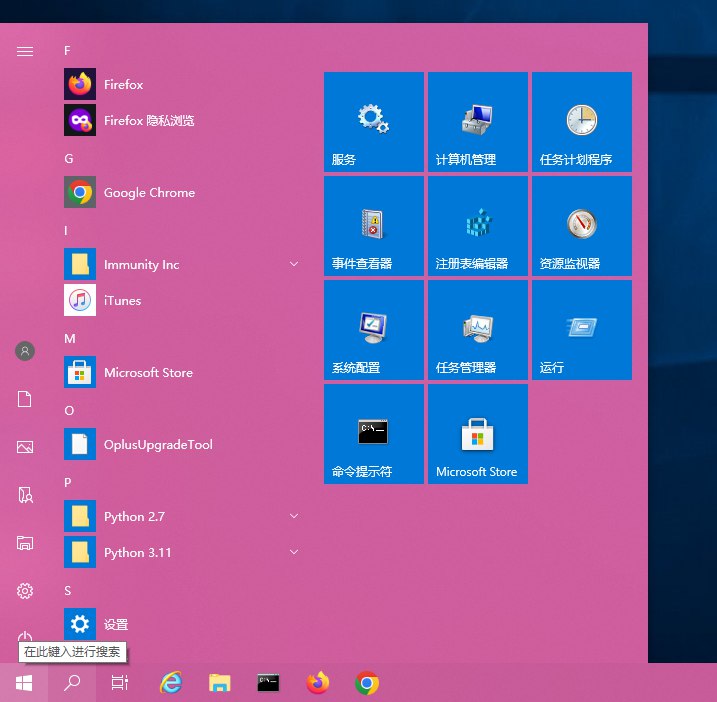Click the Windows Start button
Image resolution: width=717 pixels, height=702 pixels.
tap(24, 683)
